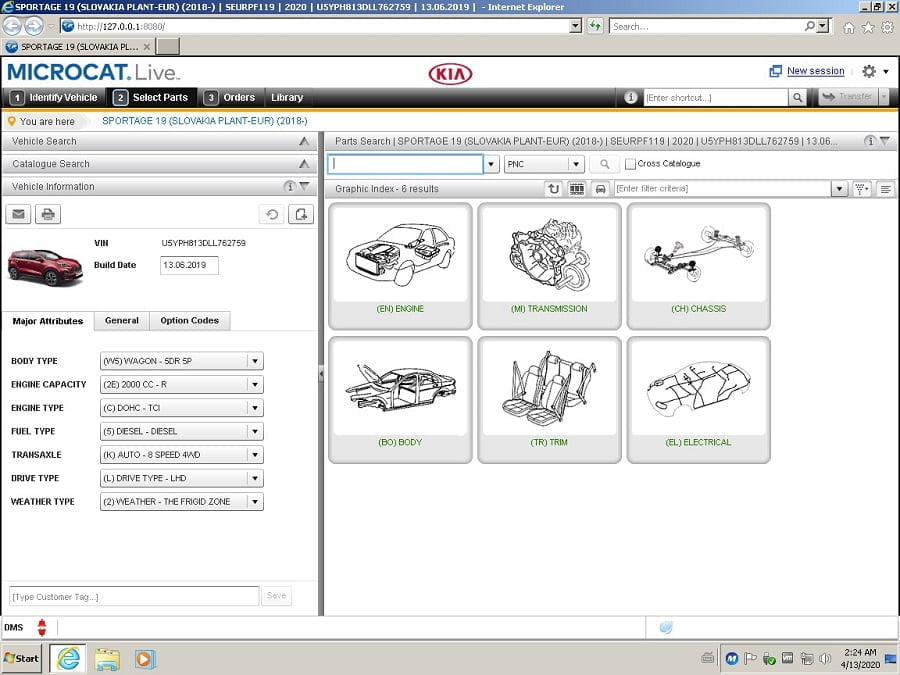Click the graphic index back arrow icon
900x675 pixels.
(553, 188)
